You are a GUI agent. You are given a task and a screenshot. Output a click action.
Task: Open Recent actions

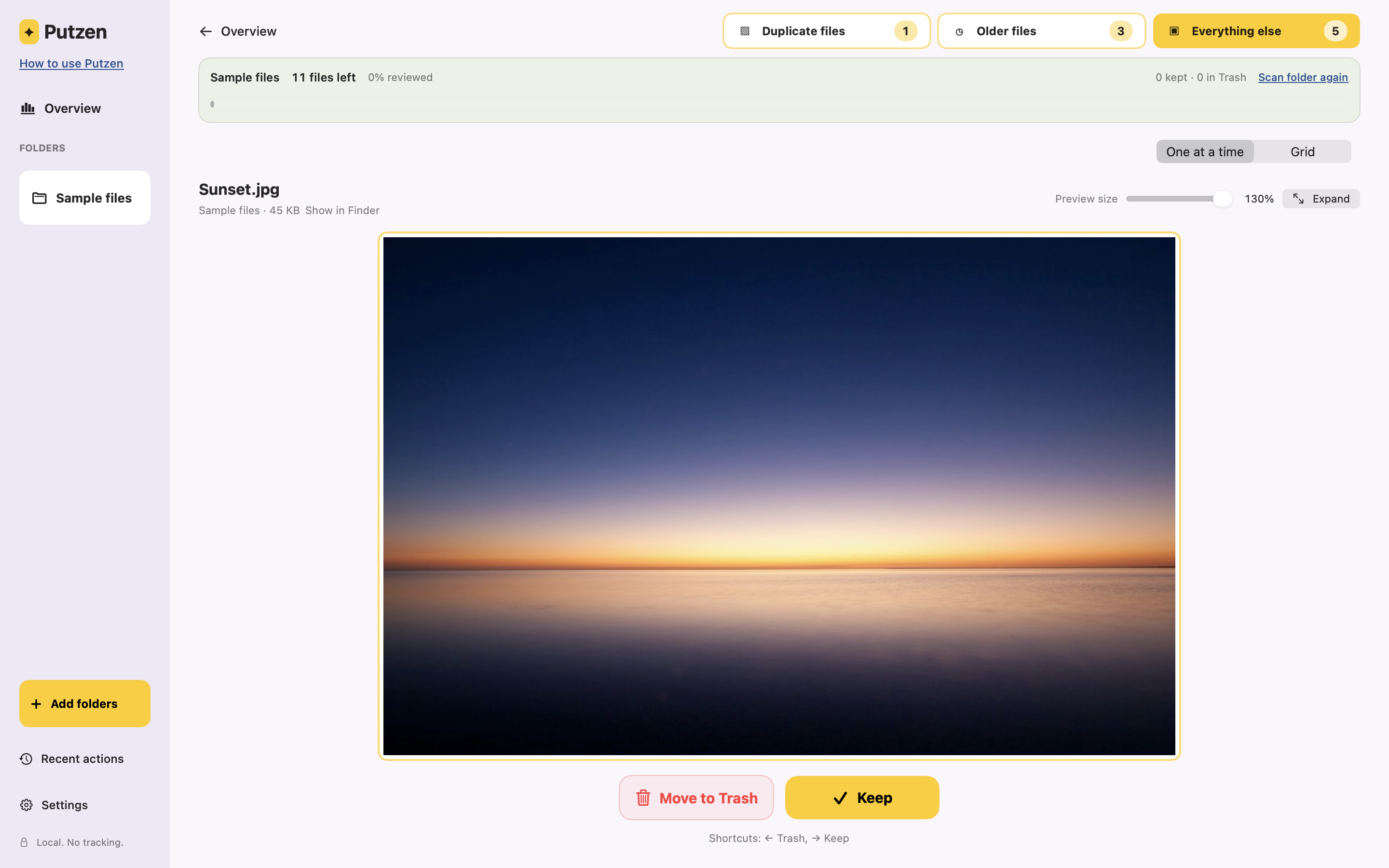(x=72, y=759)
